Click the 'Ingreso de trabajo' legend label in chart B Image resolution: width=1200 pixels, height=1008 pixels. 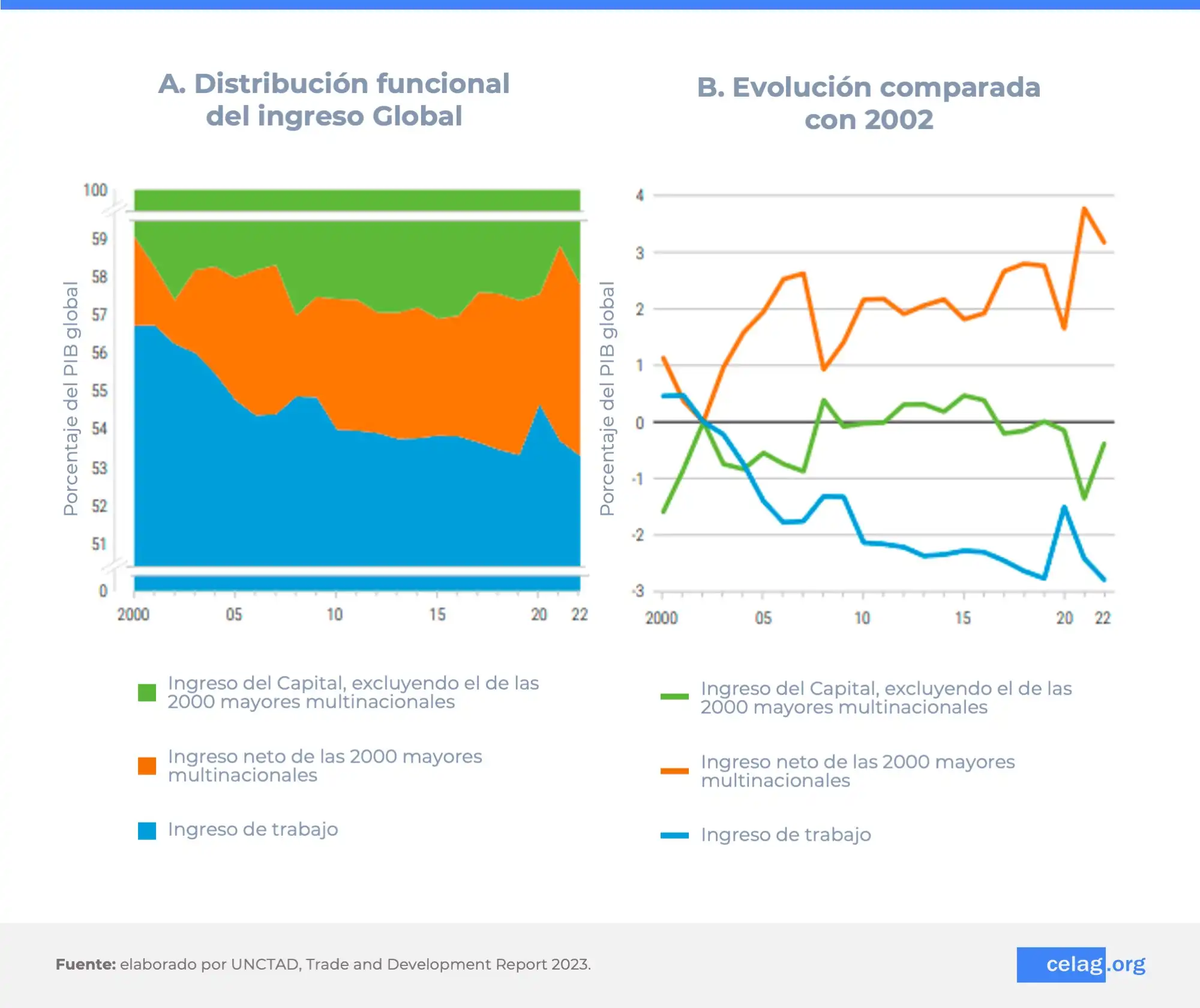pyautogui.click(x=786, y=835)
